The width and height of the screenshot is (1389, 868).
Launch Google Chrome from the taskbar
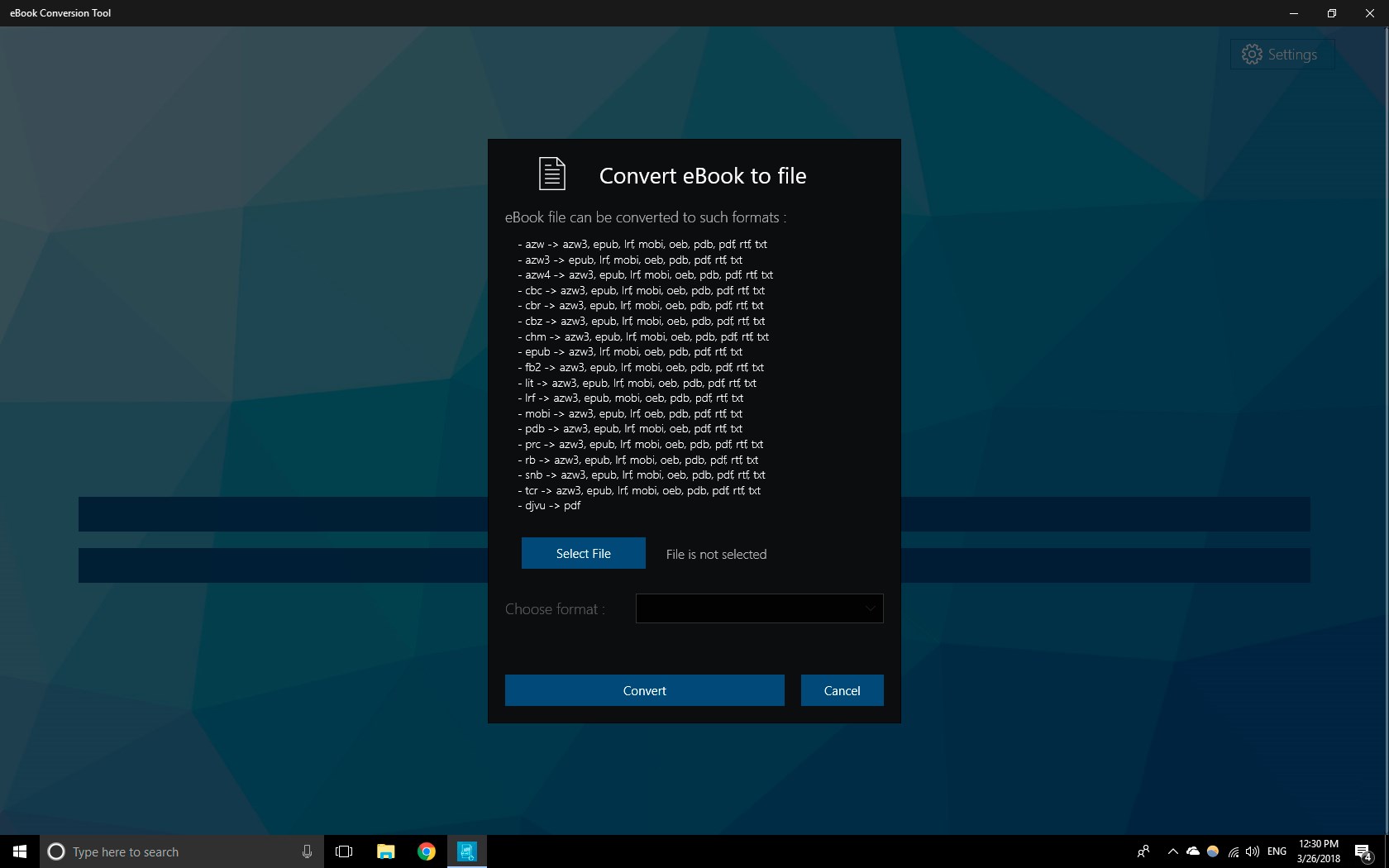[427, 851]
